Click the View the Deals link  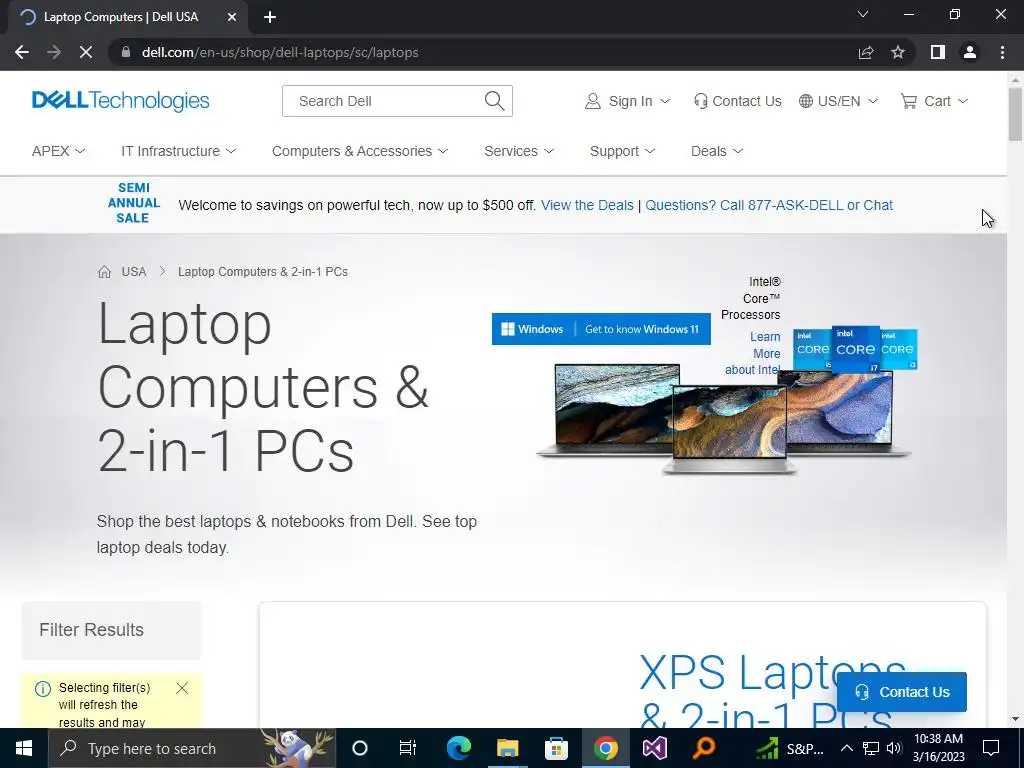pos(587,205)
